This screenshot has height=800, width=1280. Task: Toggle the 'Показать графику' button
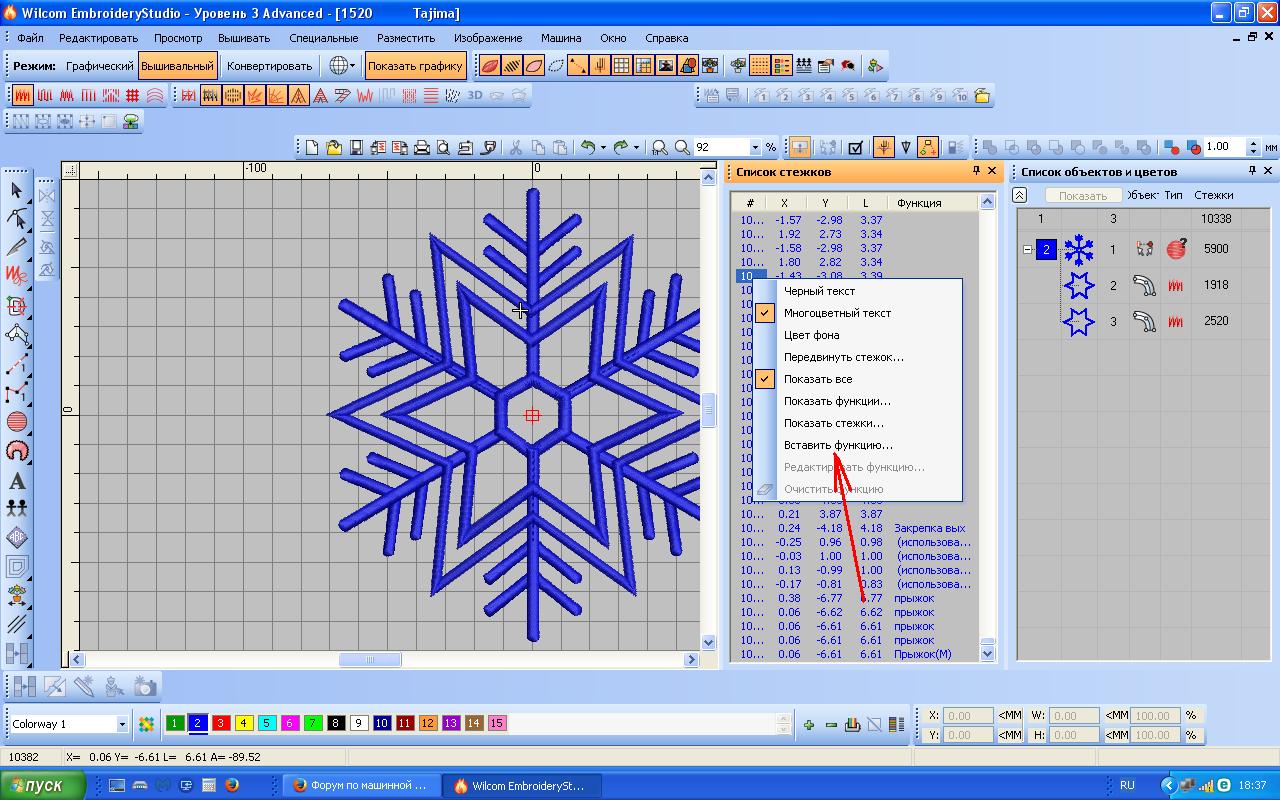click(x=415, y=66)
